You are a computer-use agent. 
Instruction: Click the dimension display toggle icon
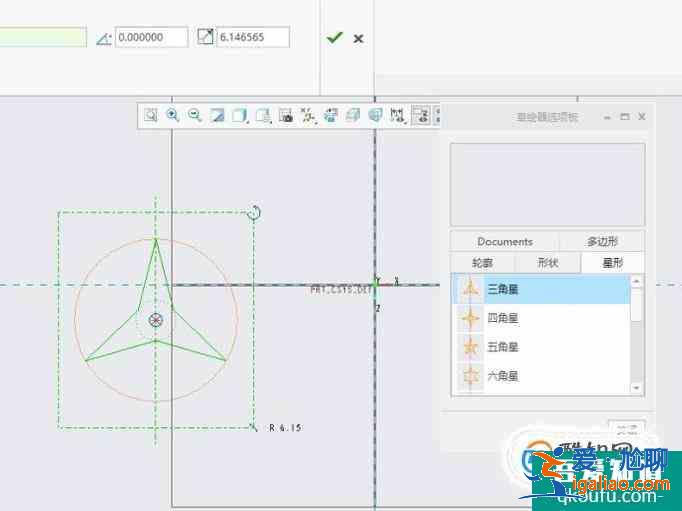[x=421, y=116]
